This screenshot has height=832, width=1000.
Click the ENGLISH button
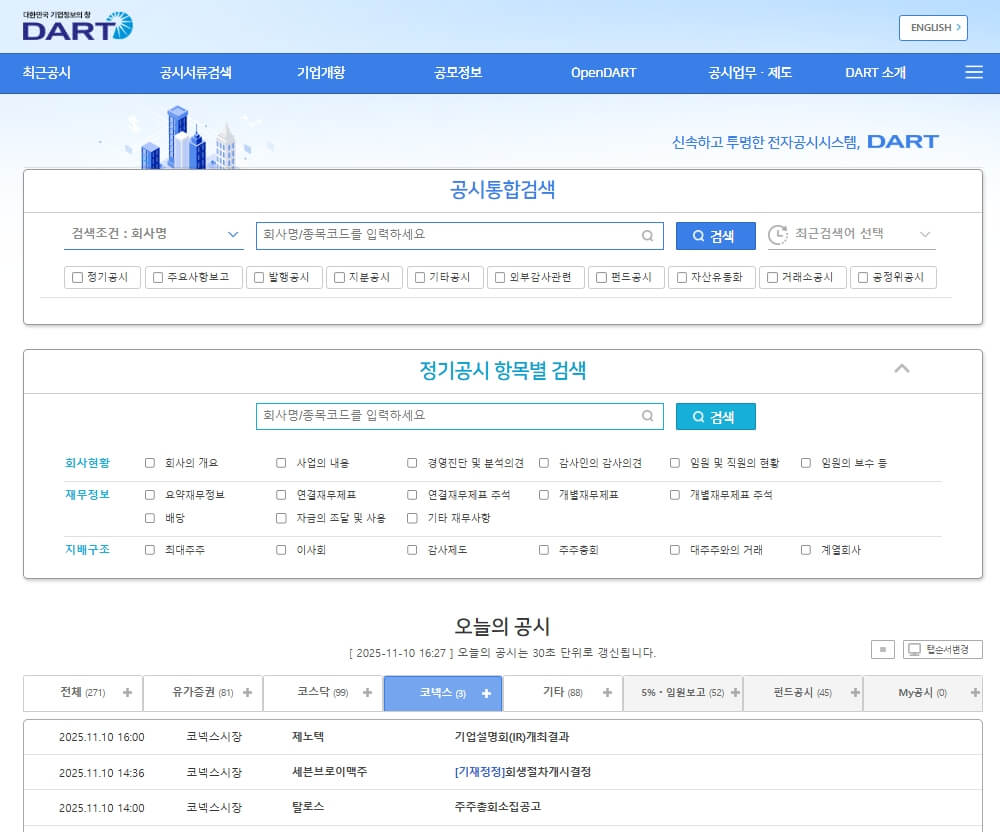[932, 28]
